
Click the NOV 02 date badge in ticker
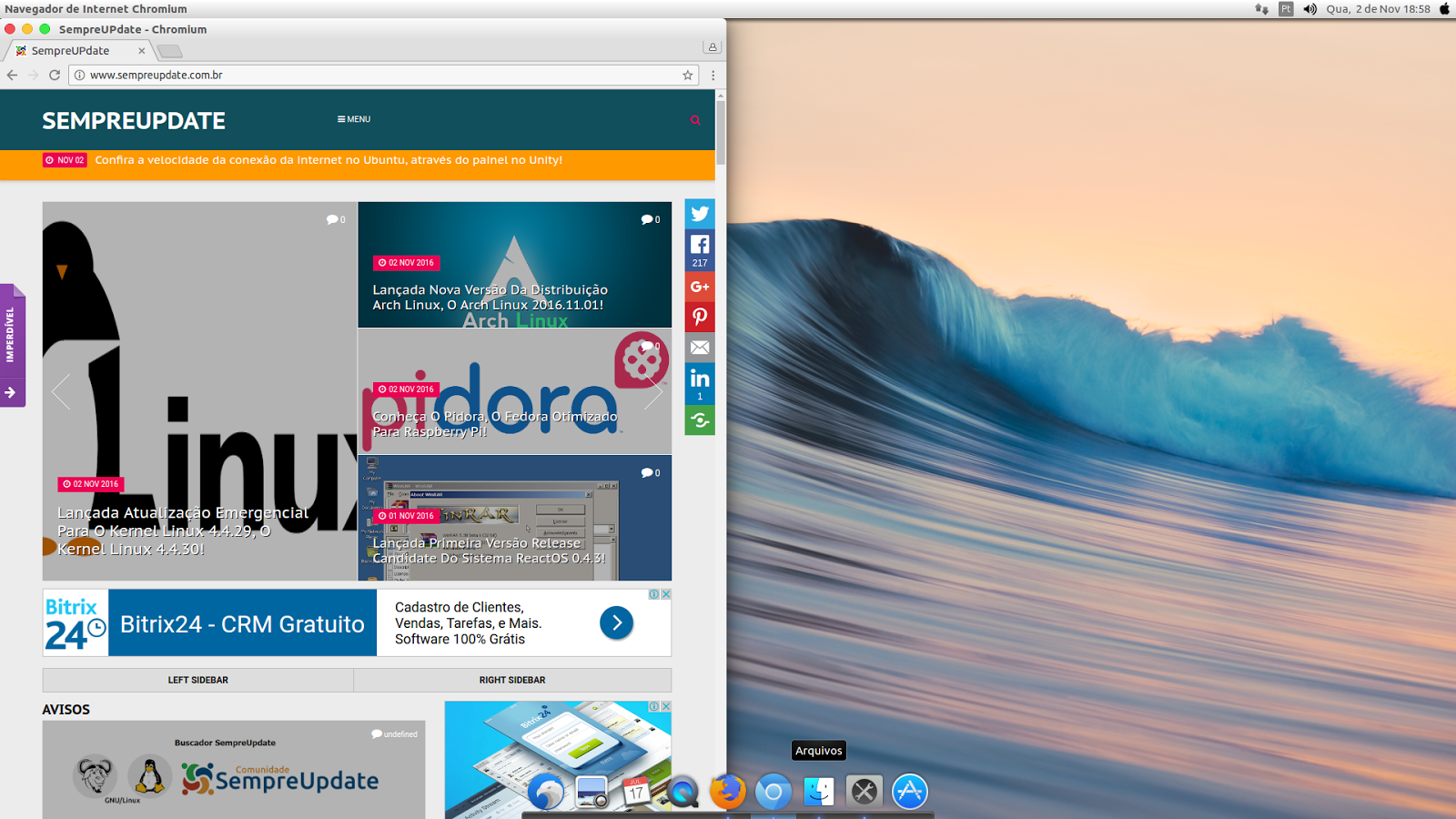(65, 160)
